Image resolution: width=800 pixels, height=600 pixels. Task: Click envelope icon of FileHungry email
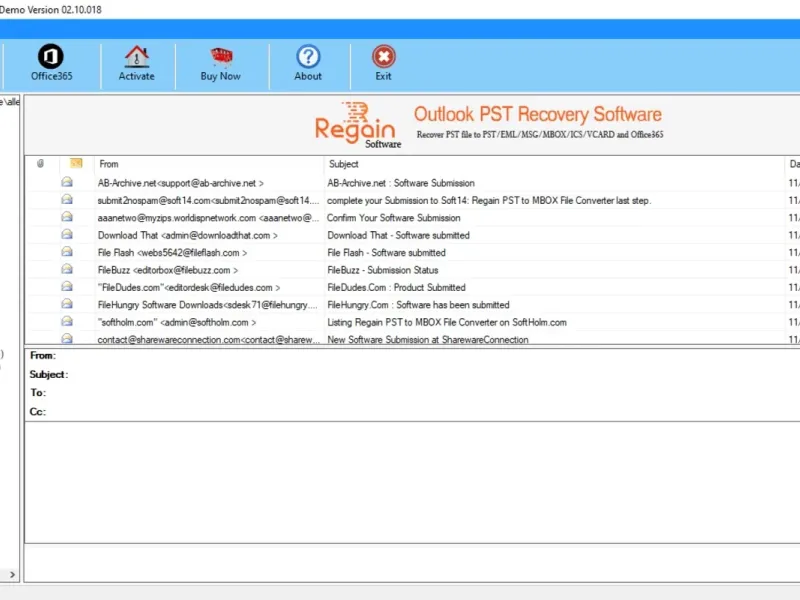(67, 304)
